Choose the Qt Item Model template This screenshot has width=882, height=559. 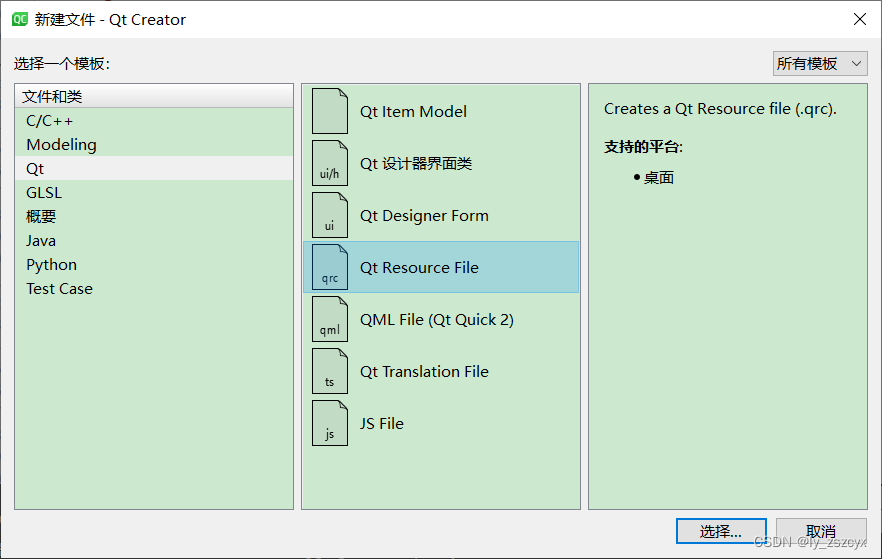pos(441,111)
